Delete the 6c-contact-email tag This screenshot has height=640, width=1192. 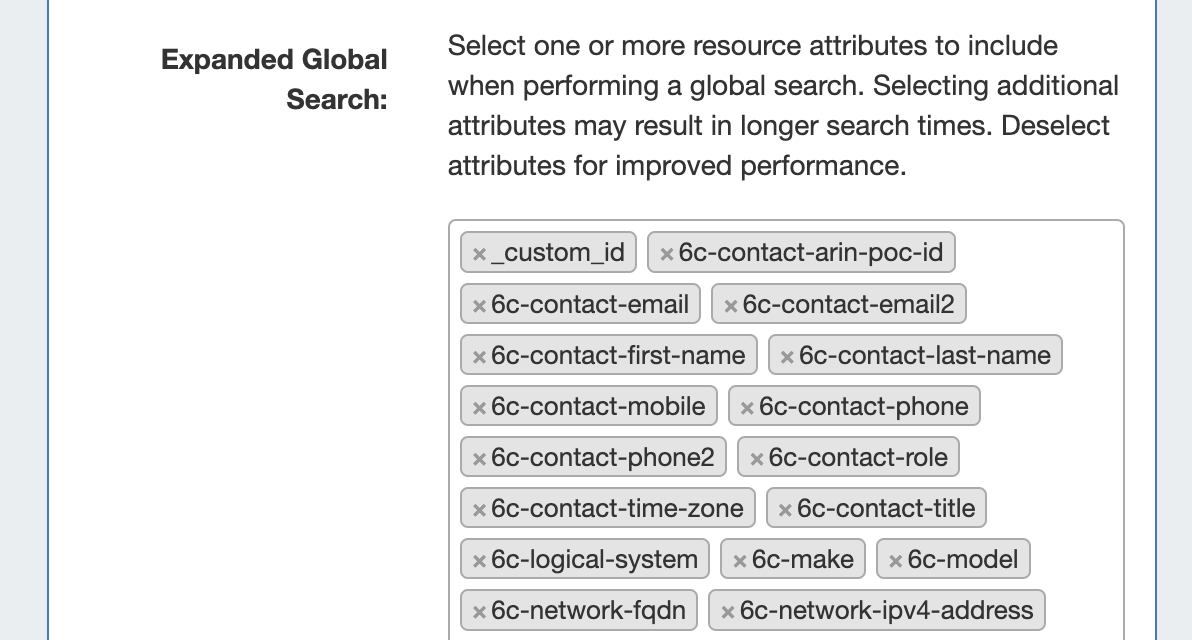click(479, 305)
